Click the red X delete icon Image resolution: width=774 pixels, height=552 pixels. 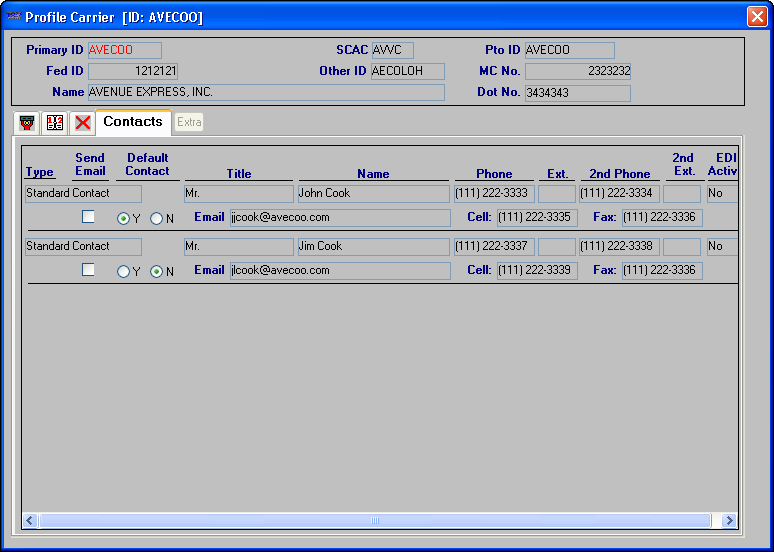[83, 122]
